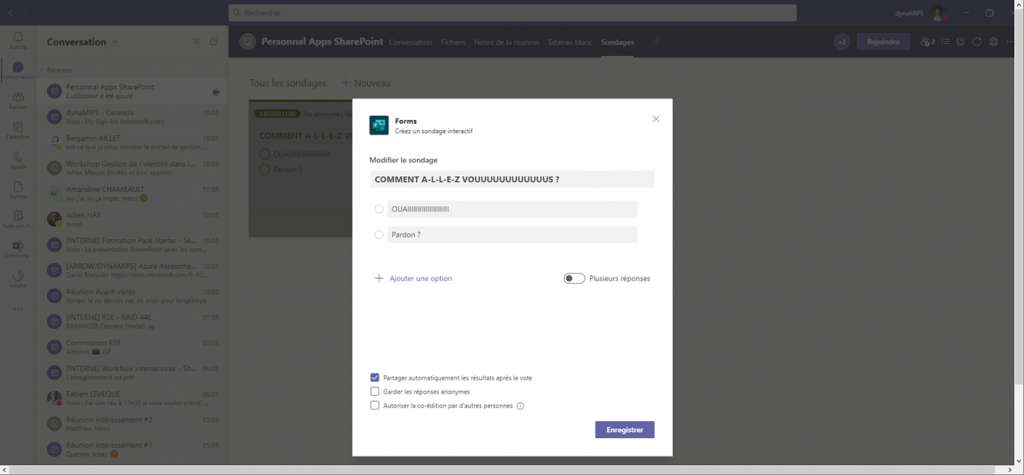Open the Appels phone icon

[x=18, y=157]
